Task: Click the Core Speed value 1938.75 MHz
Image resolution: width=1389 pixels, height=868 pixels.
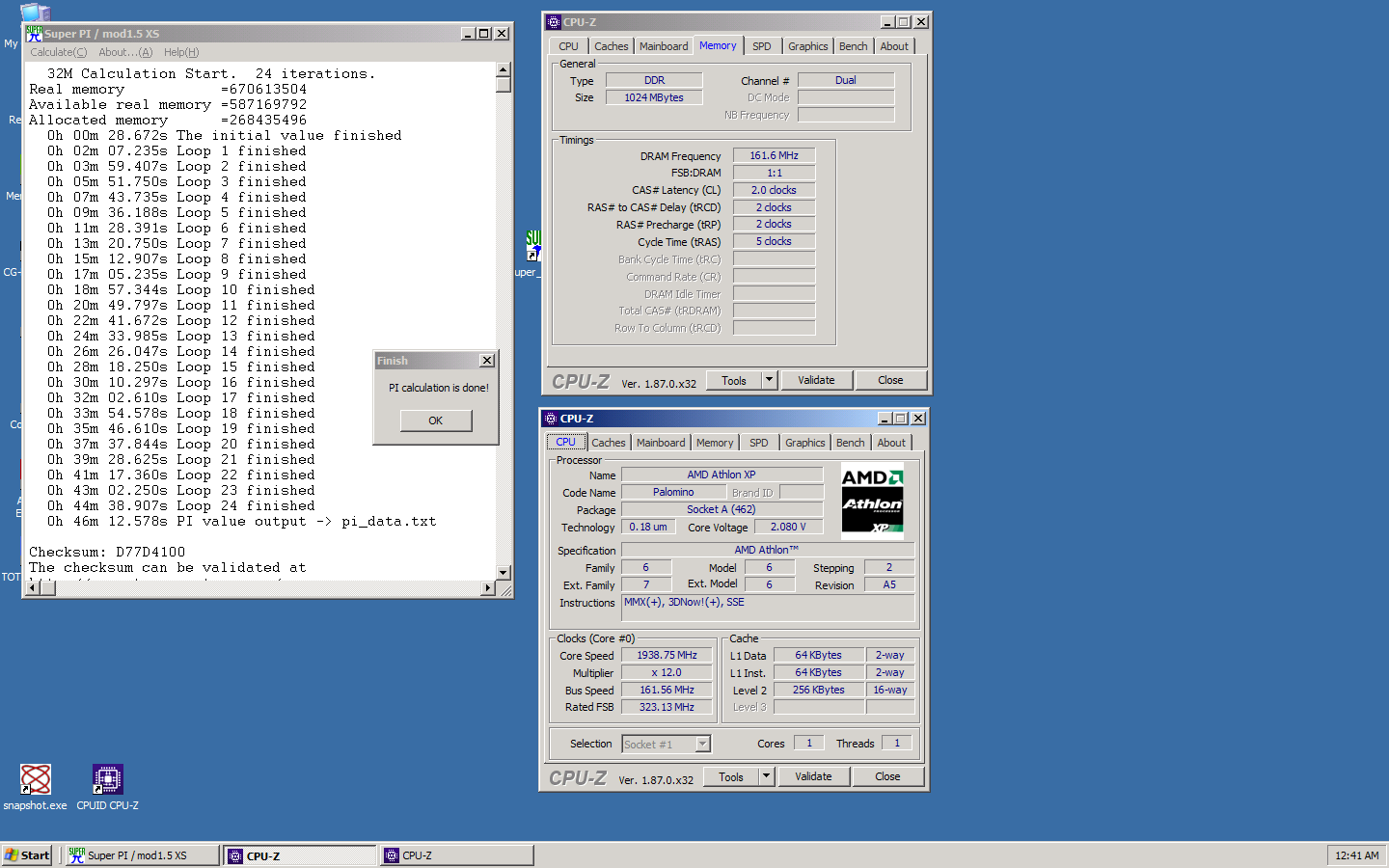Action: pos(667,655)
